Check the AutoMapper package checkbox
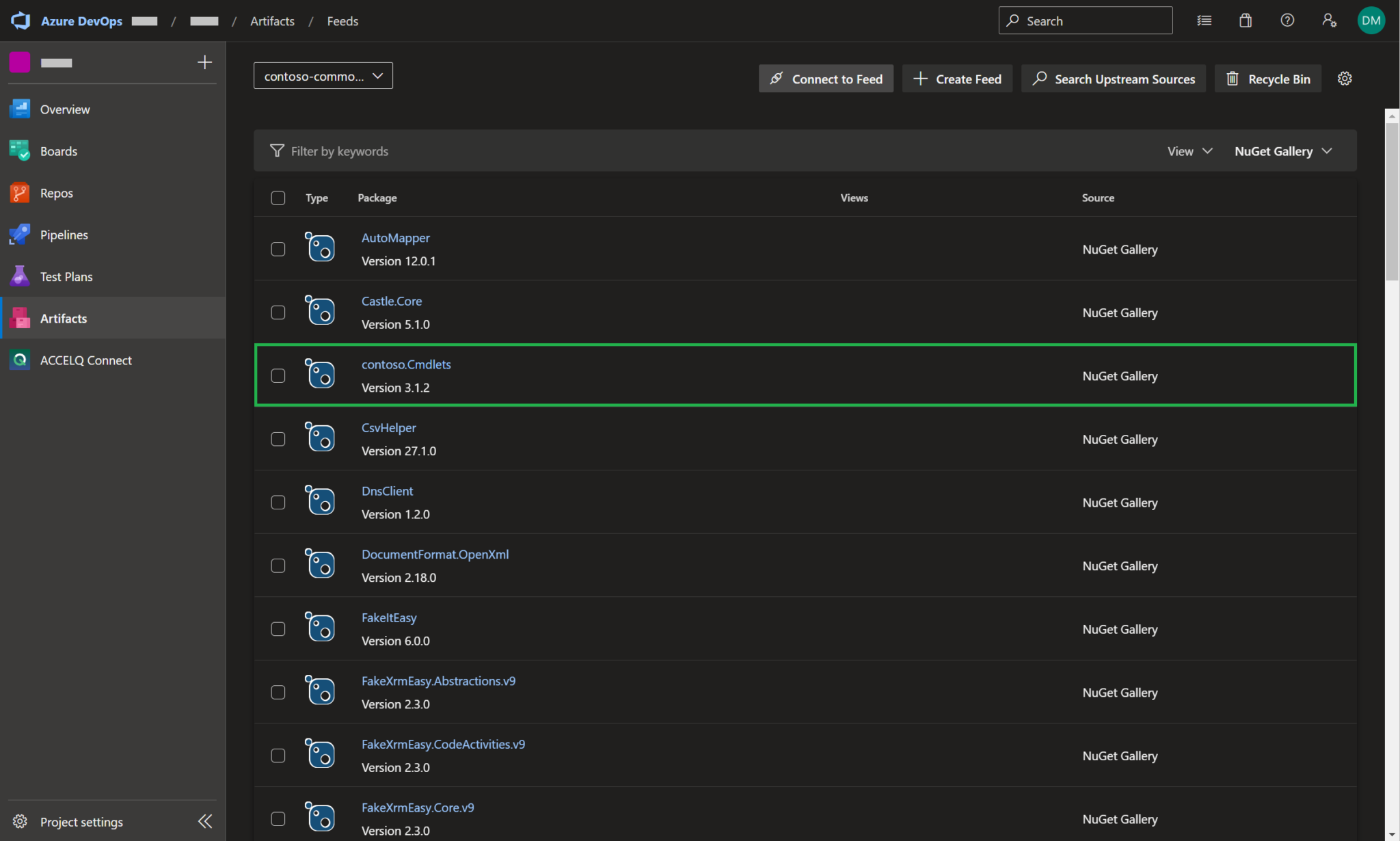Screen dimensions: 1400x841 278,249
